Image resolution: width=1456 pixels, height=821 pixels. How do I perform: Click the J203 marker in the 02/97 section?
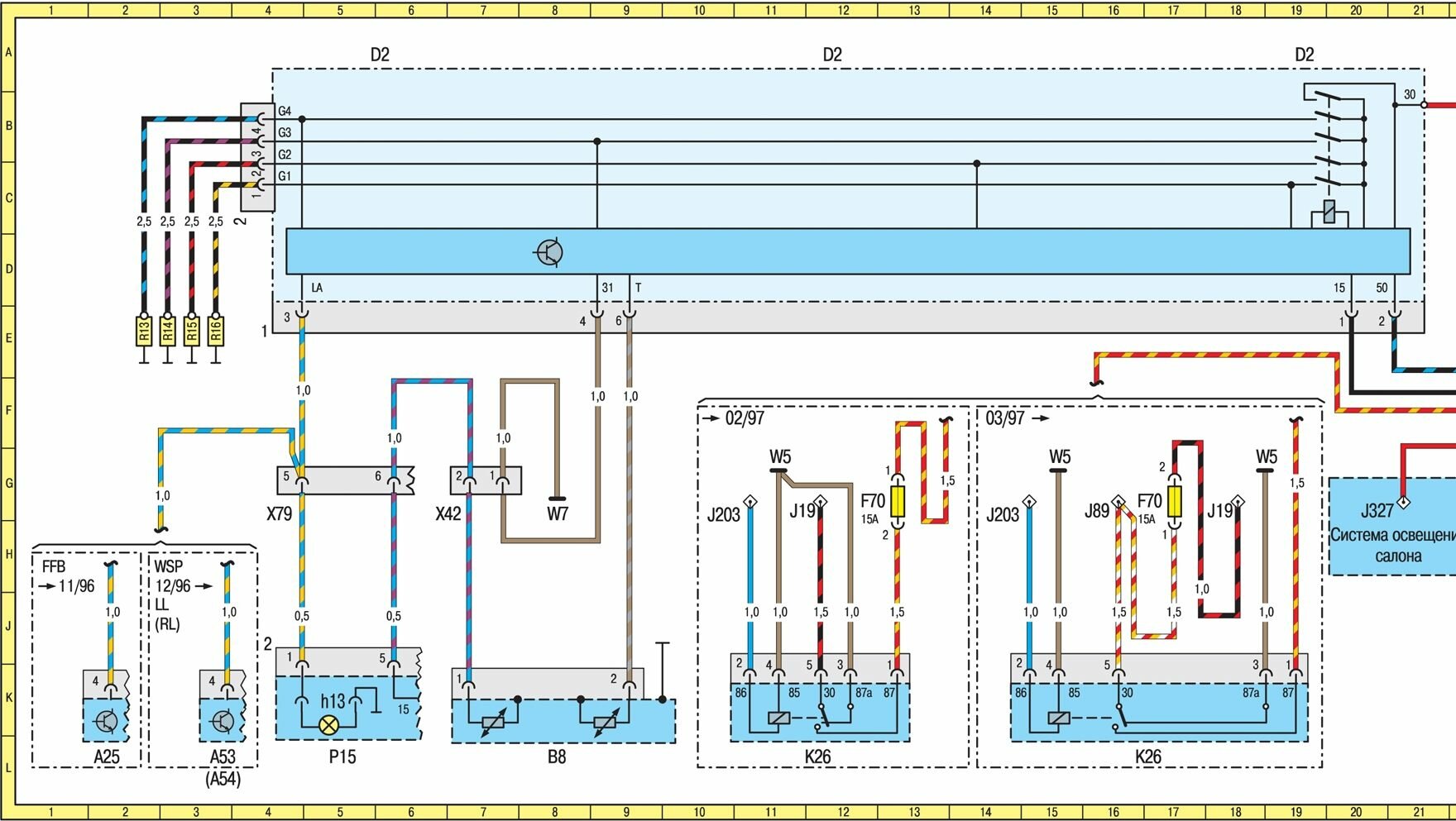(x=750, y=501)
